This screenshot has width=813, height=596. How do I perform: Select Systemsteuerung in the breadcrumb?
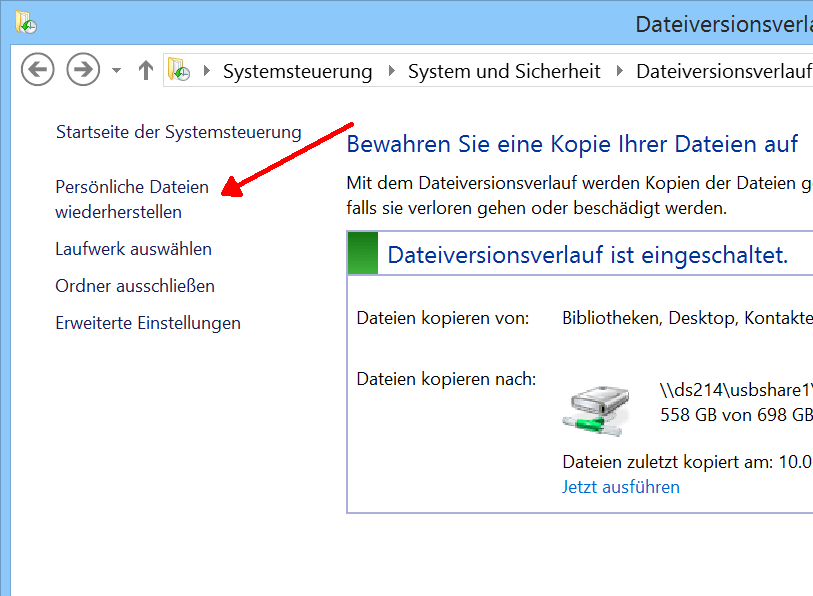(x=298, y=72)
